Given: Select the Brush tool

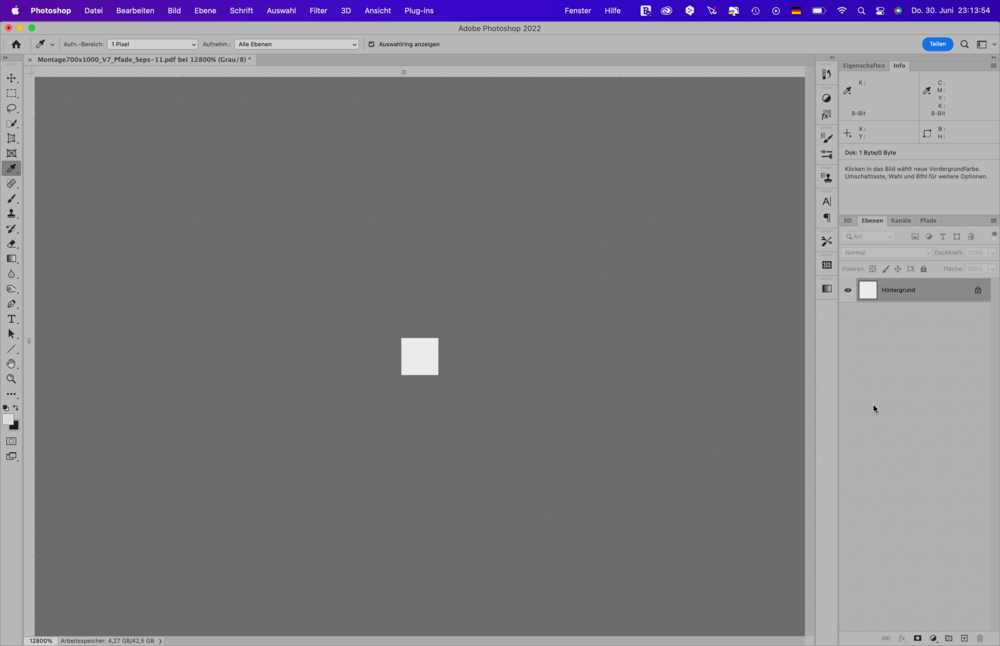Looking at the screenshot, I should click(11, 199).
